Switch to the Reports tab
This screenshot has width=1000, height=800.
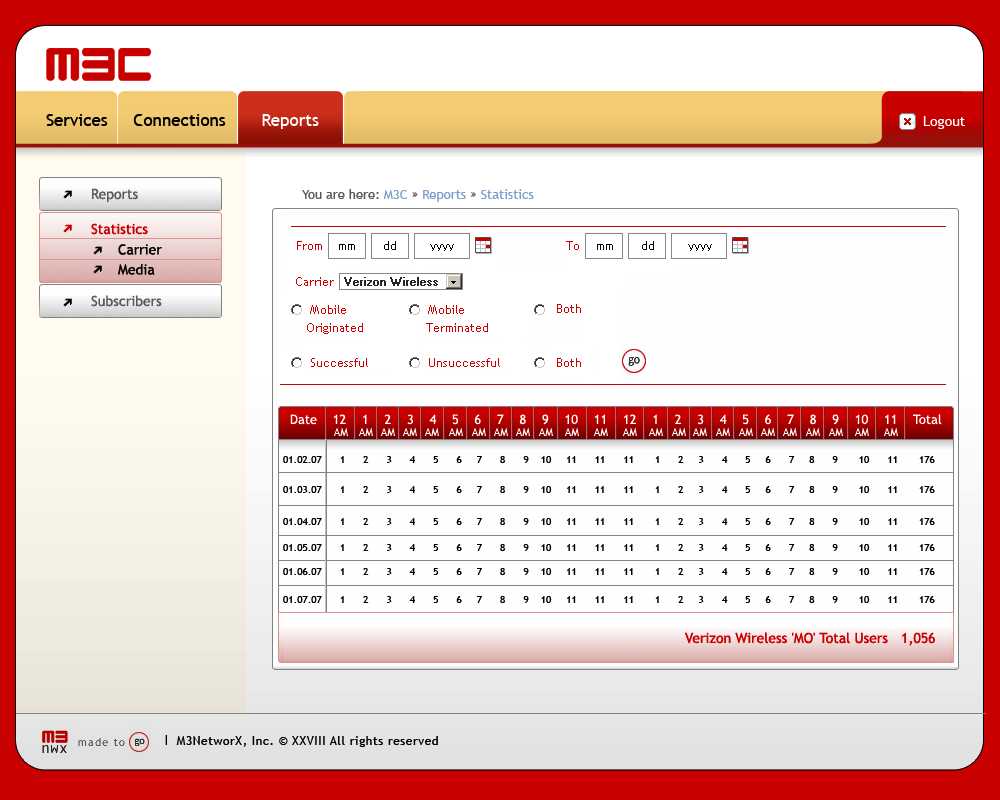pyautogui.click(x=290, y=120)
